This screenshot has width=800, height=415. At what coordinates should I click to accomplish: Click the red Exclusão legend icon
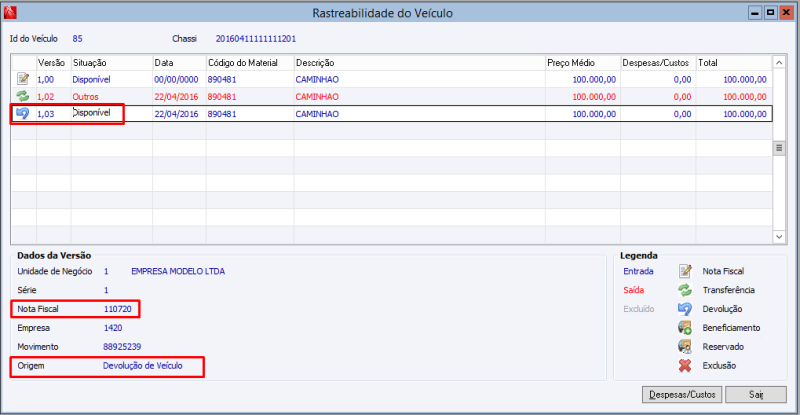pyautogui.click(x=685, y=365)
